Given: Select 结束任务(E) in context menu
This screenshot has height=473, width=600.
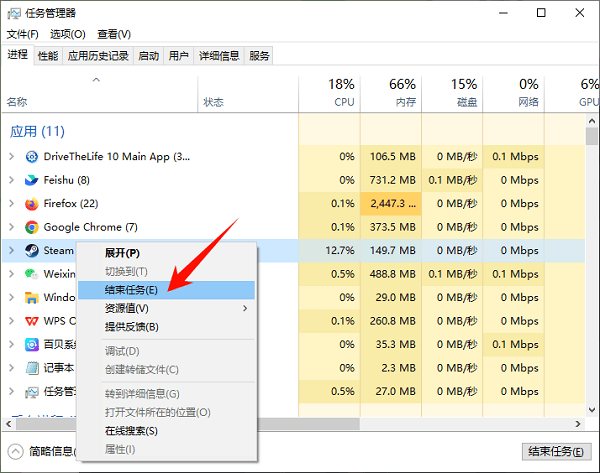Looking at the screenshot, I should (145, 290).
